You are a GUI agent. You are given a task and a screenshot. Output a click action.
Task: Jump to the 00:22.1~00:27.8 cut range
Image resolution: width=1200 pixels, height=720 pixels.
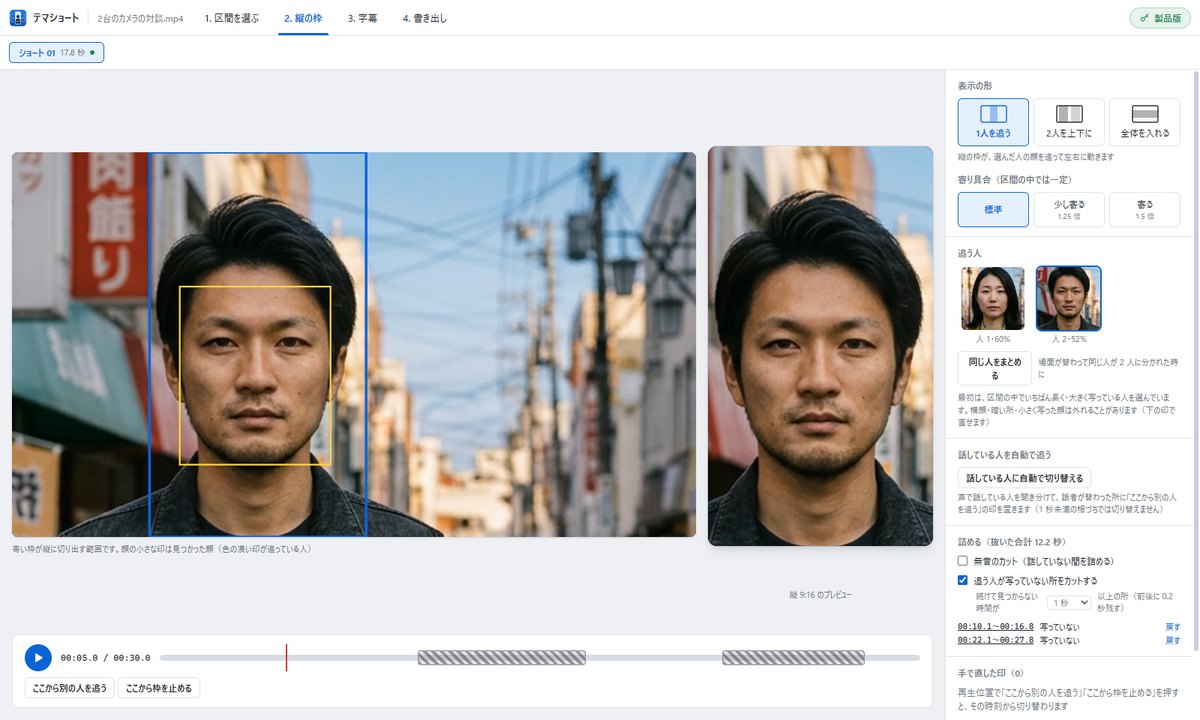pyautogui.click(x=995, y=640)
